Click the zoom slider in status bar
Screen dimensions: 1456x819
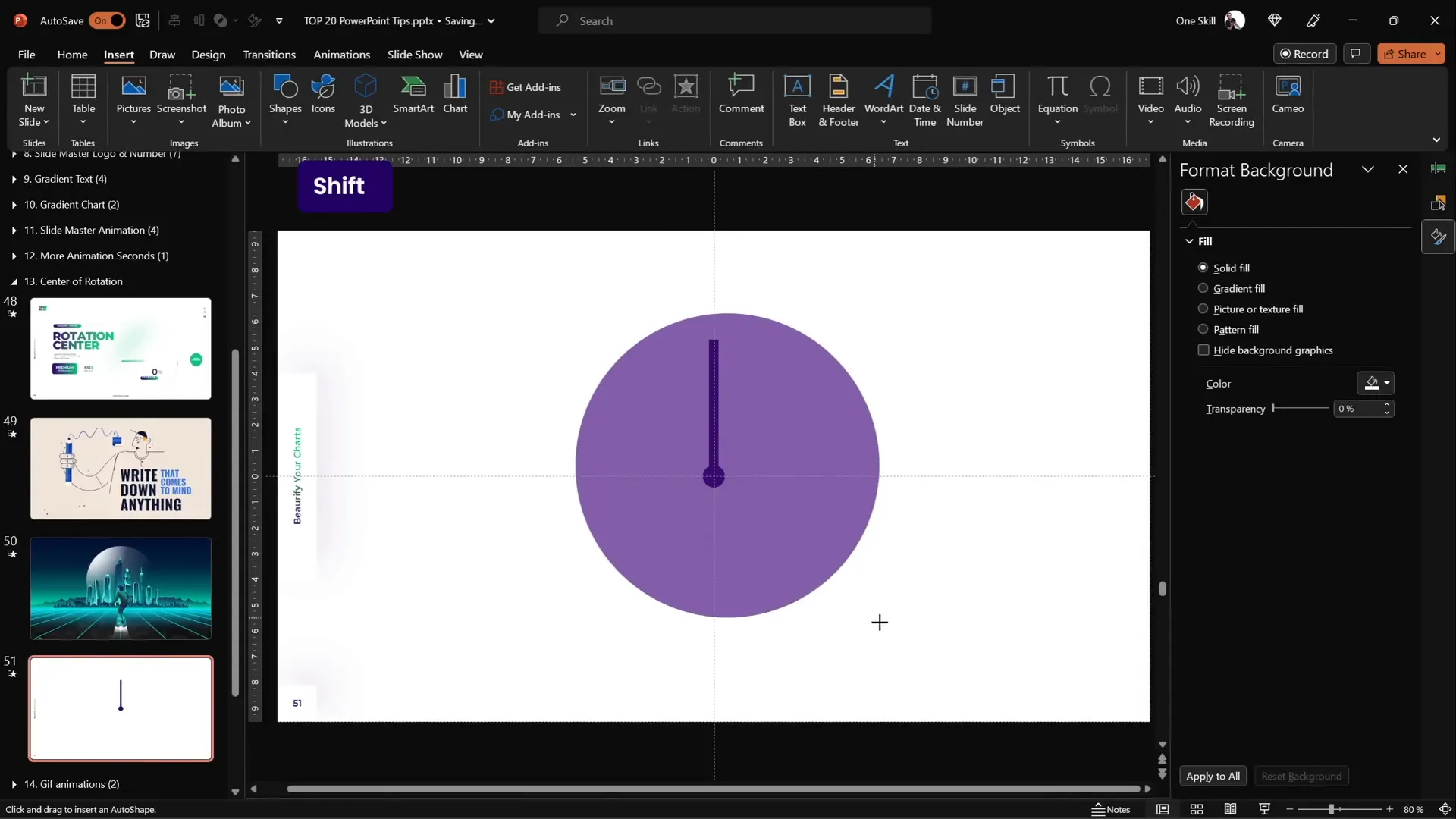pos(1339,809)
